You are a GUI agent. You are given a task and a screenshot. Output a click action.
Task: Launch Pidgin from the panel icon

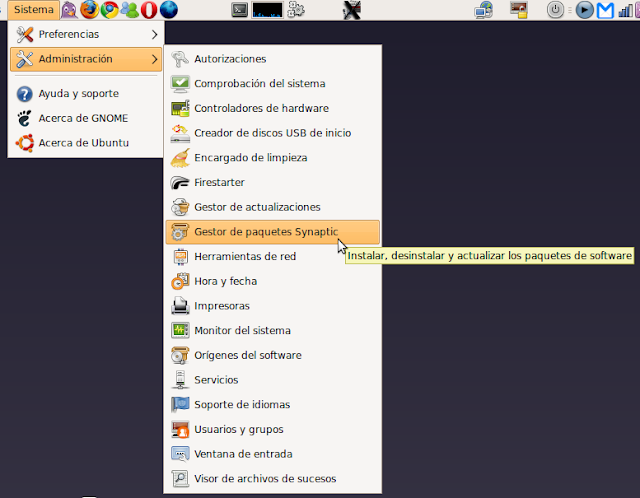point(69,10)
